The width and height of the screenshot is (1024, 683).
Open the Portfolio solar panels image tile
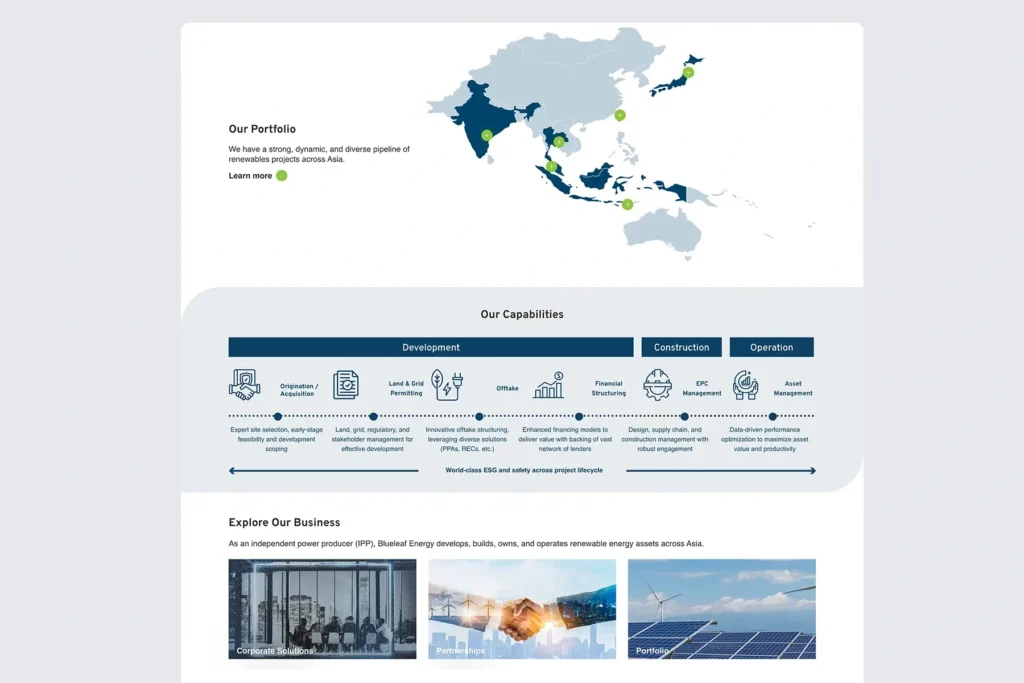[721, 608]
